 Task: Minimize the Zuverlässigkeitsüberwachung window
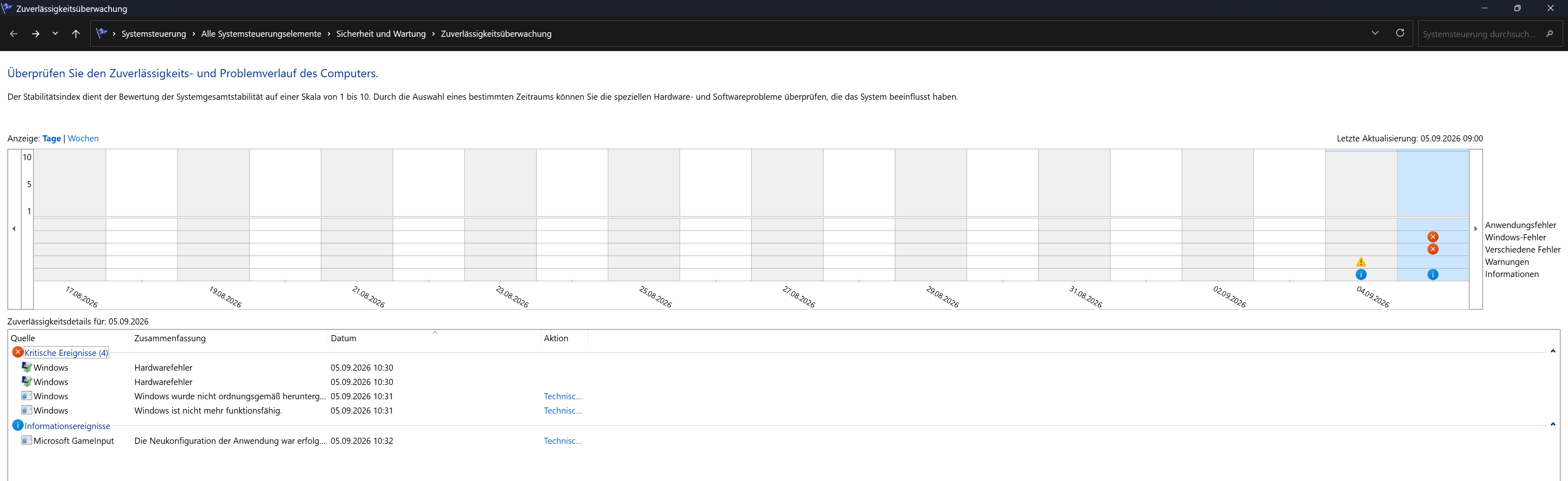click(x=1484, y=8)
